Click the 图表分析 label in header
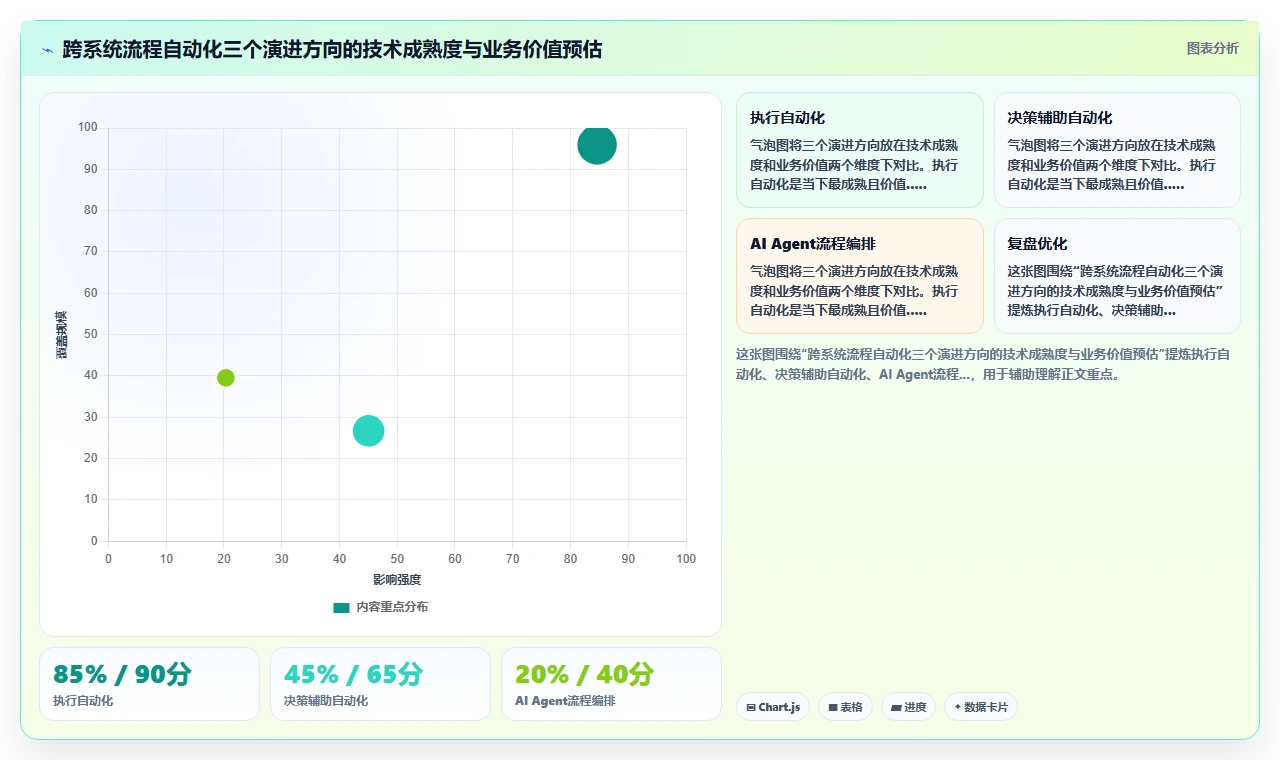 click(1212, 48)
